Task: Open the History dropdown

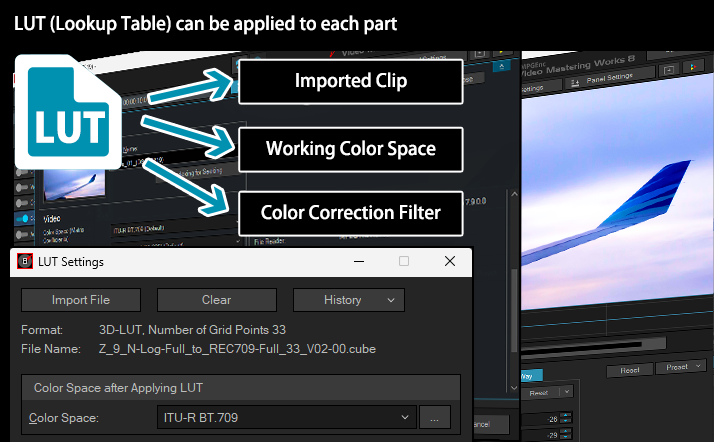Action: coord(349,300)
